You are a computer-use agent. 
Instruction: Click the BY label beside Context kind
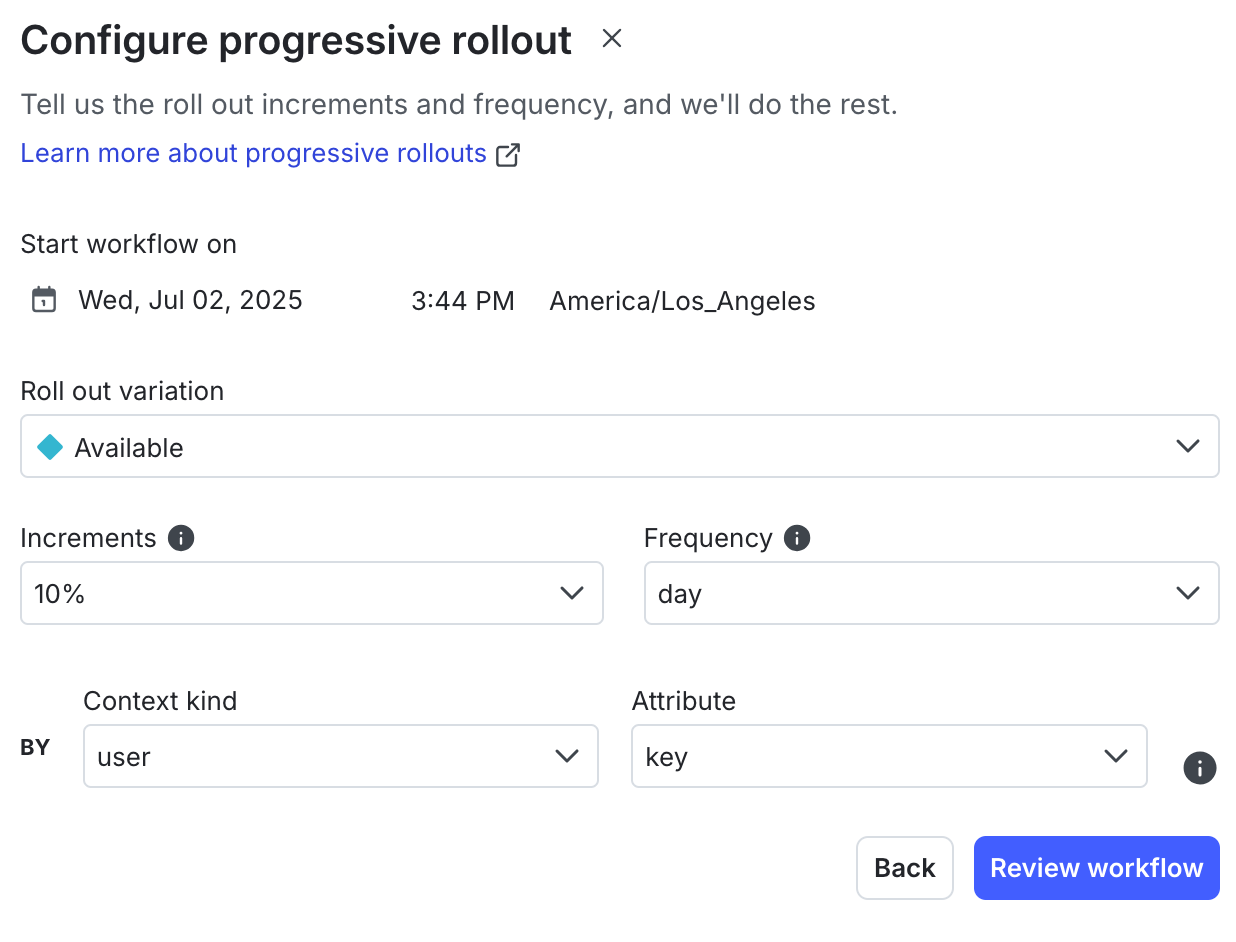(x=35, y=747)
